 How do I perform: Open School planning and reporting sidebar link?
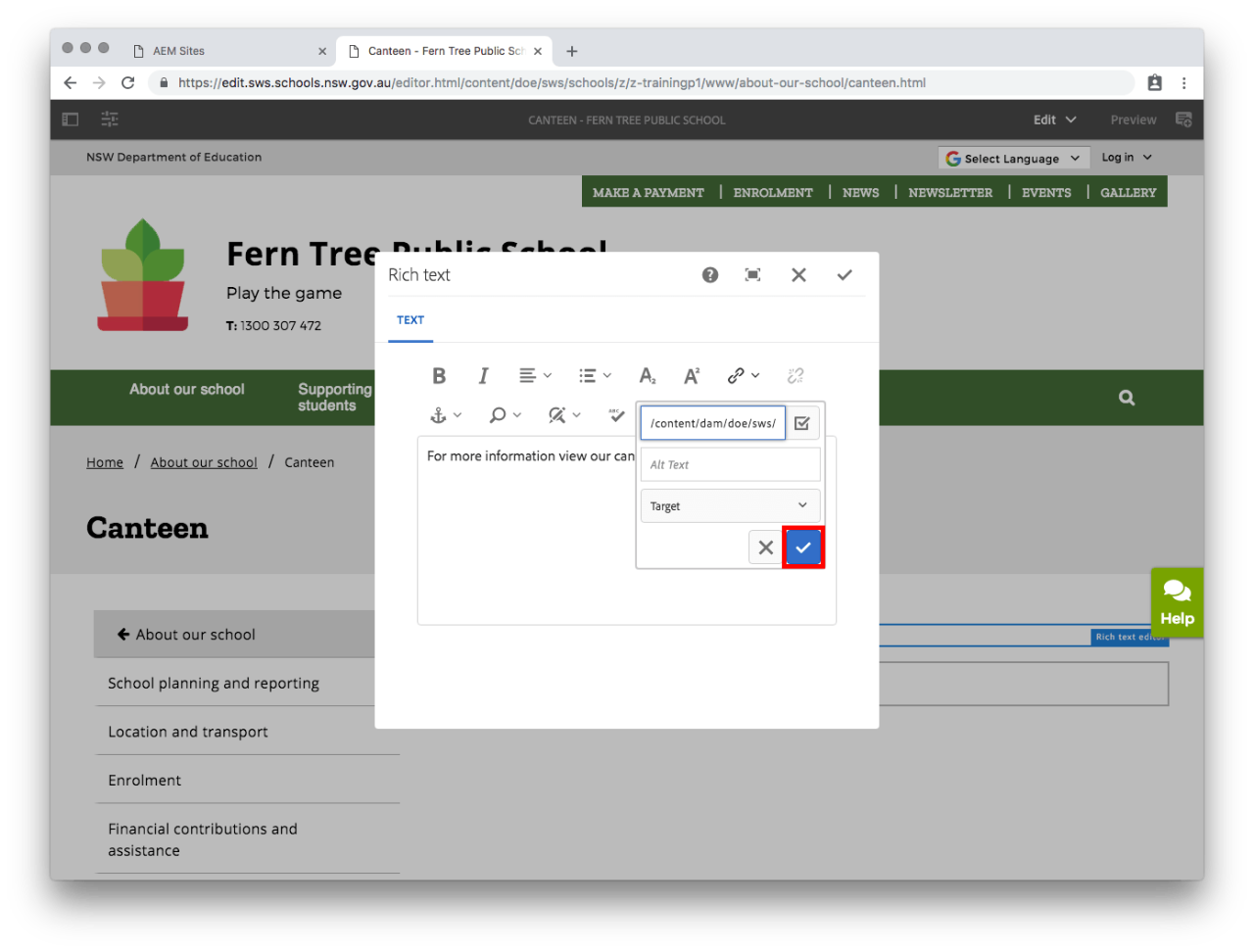coord(214,684)
